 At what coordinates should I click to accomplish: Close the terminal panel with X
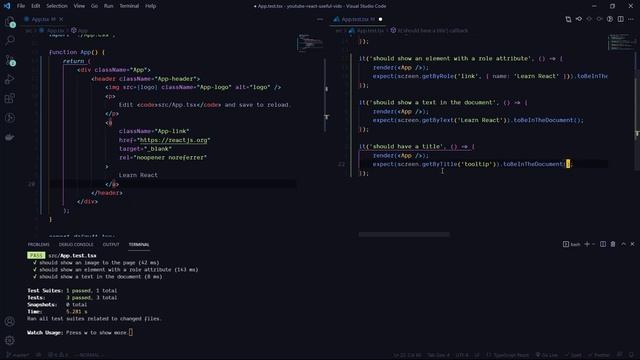pyautogui.click(x=633, y=244)
